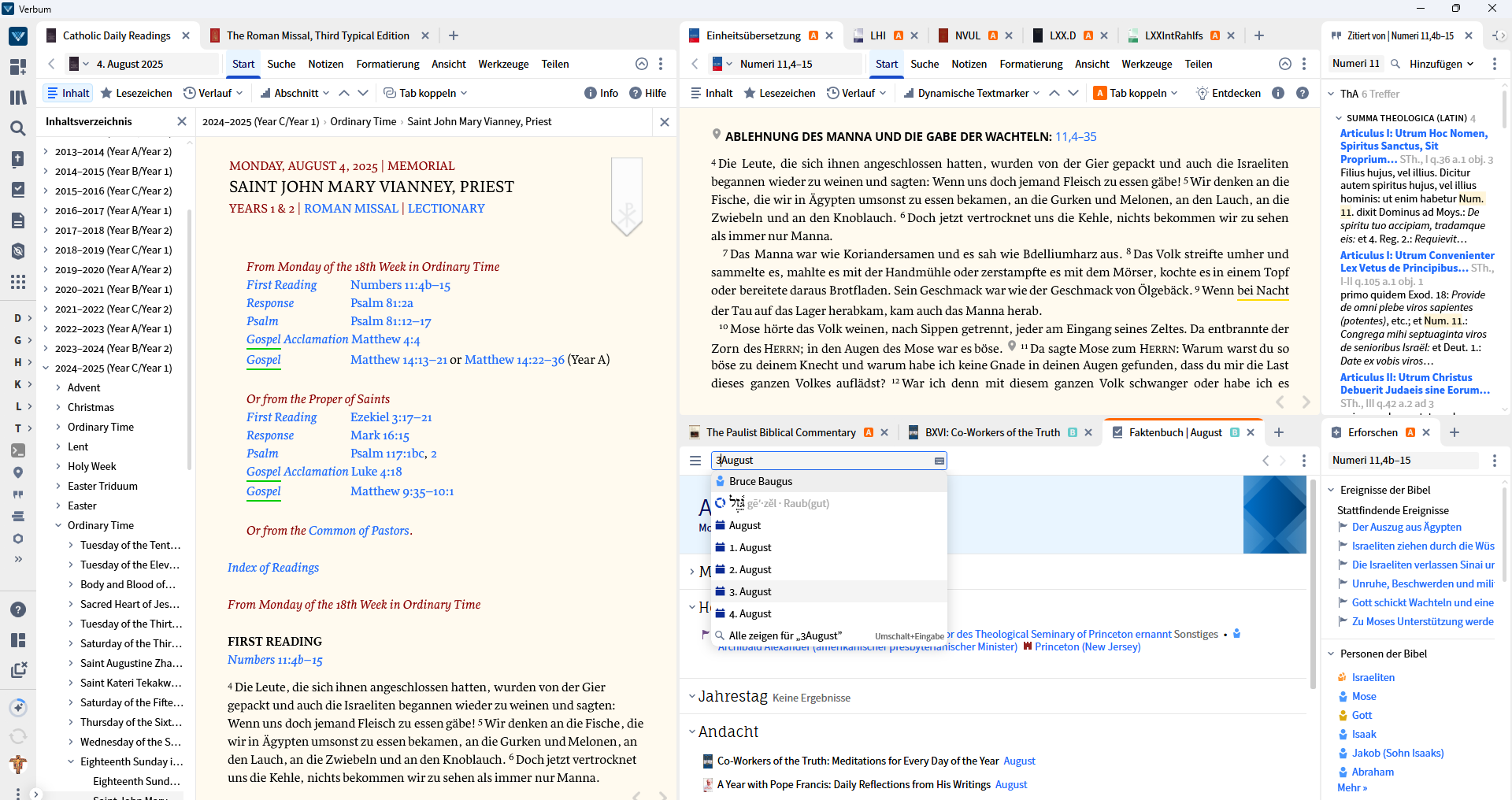
Task: Click the search magnifier next to Numeri 11
Action: 1395,64
